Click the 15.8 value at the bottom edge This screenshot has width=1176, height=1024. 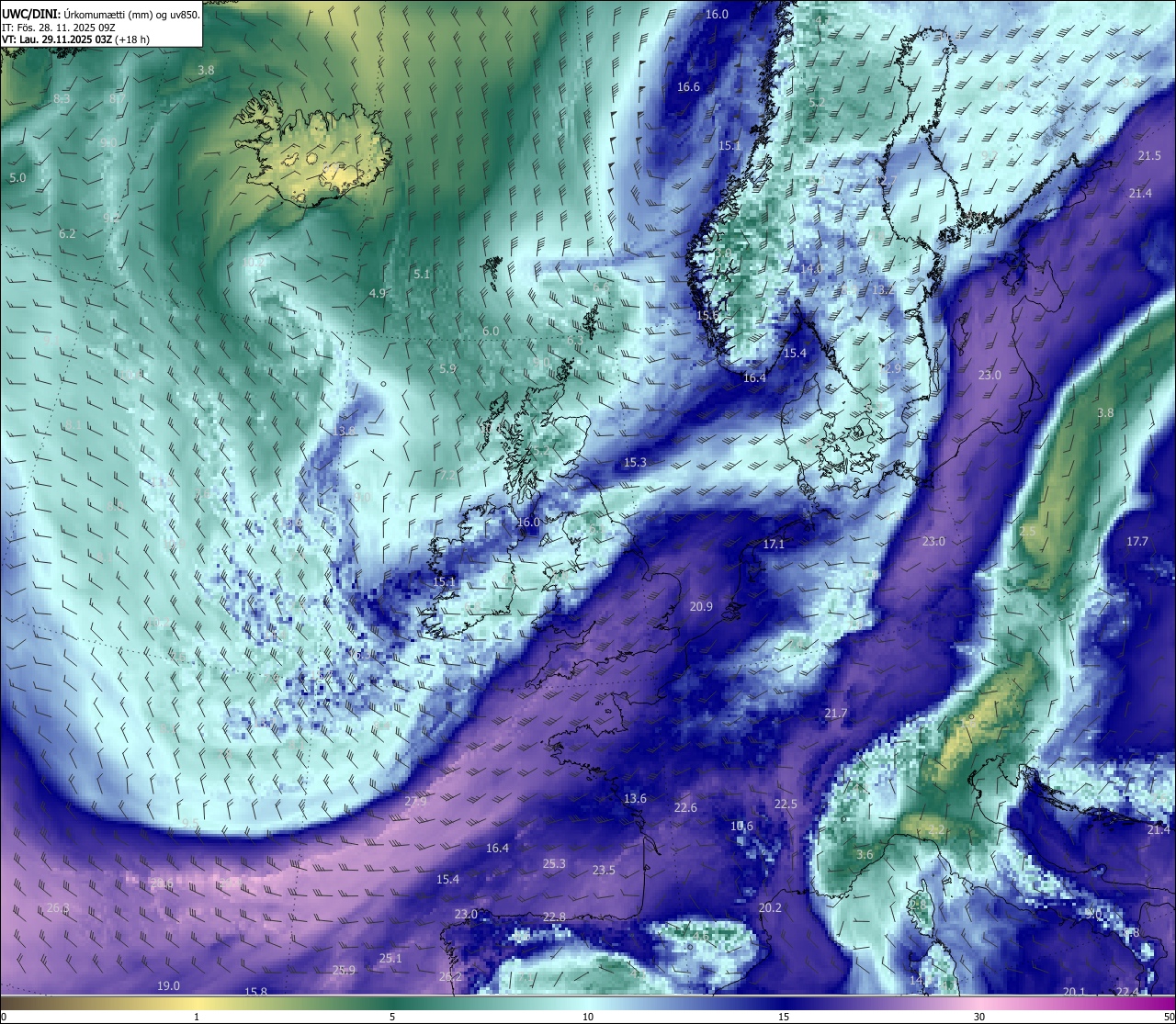point(255,992)
